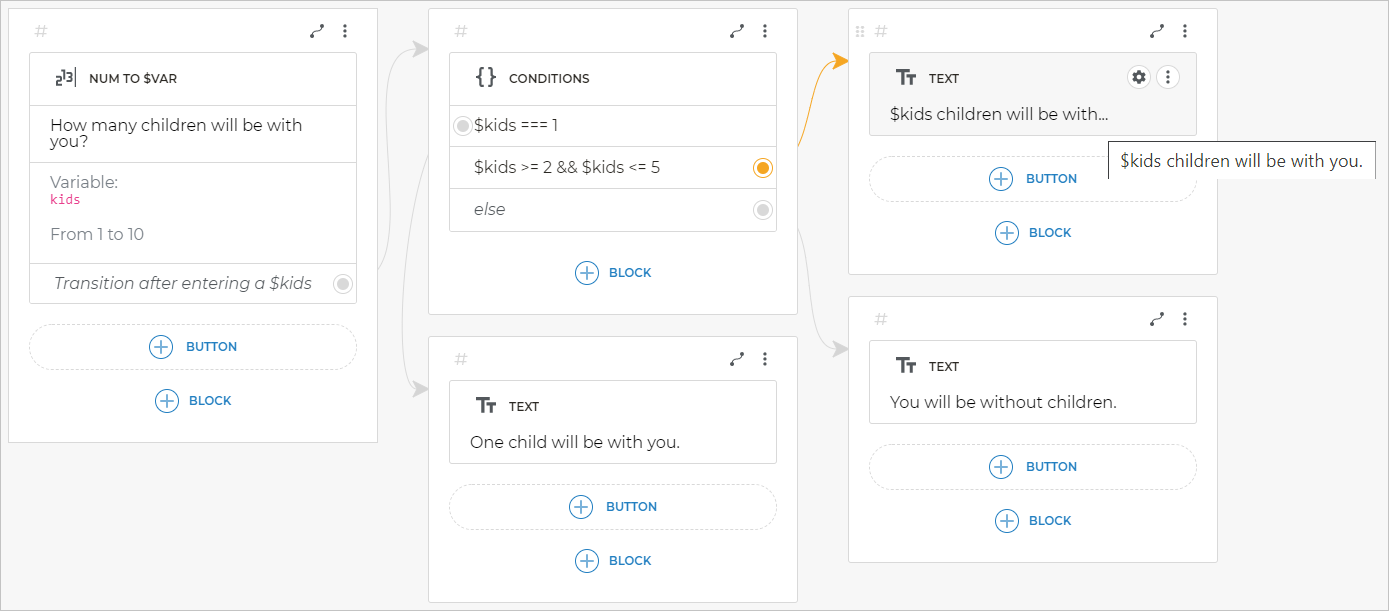
Task: Click the 'How many children will be with you?' field
Action: [x=176, y=133]
